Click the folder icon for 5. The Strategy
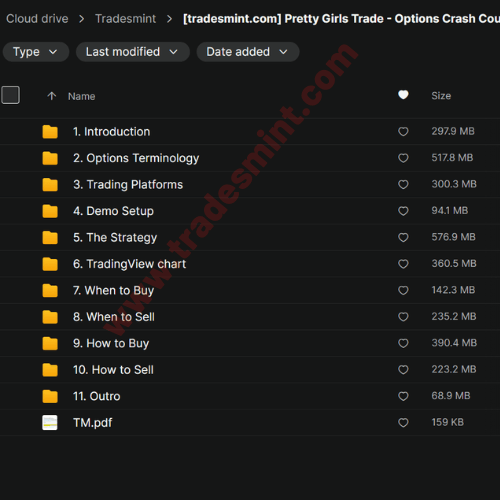The width and height of the screenshot is (500, 500). click(50, 237)
